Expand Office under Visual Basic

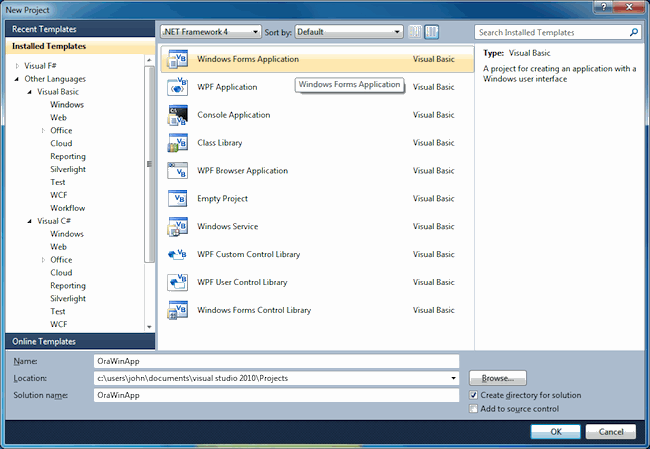click(x=43, y=131)
